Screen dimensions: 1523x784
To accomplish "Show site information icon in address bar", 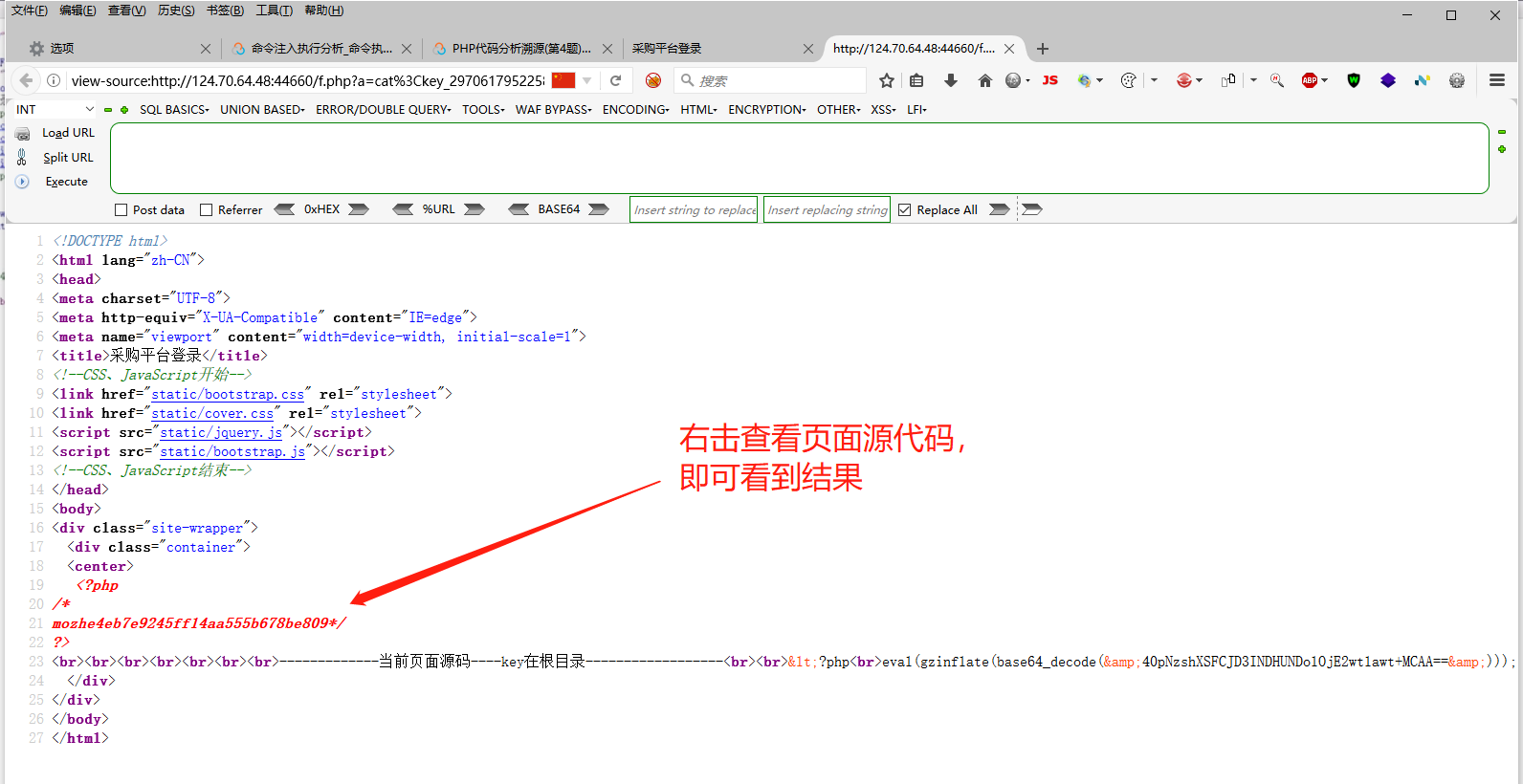I will point(54,80).
